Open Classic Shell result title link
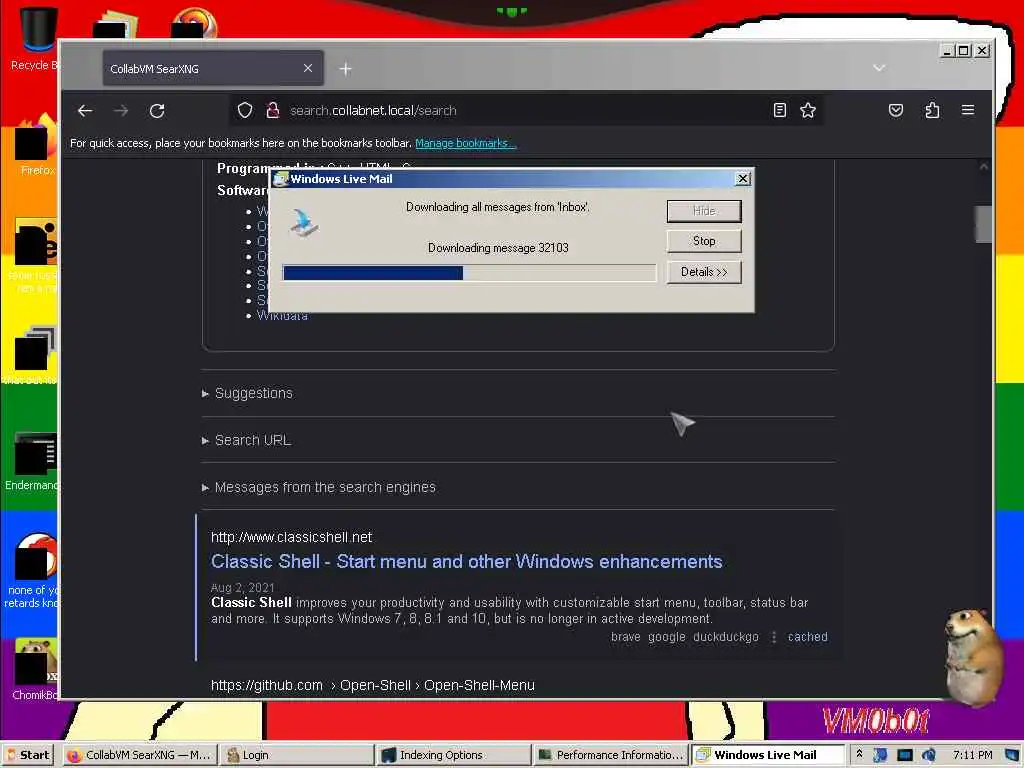The height and width of the screenshot is (768, 1024). 466,562
